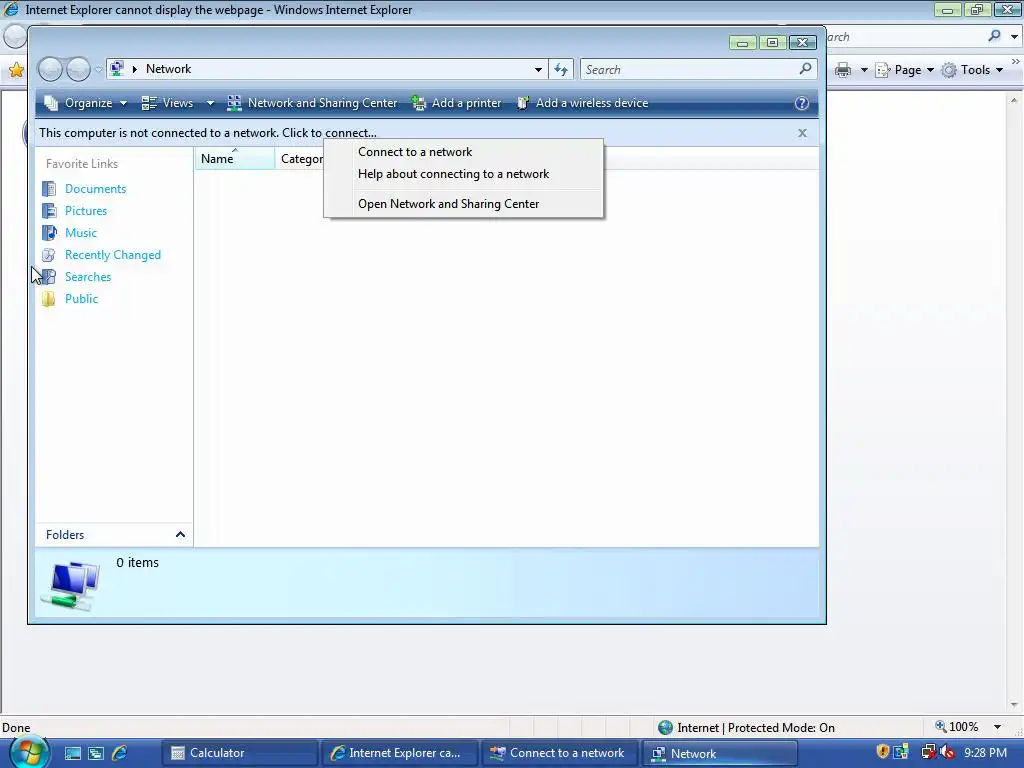This screenshot has height=768, width=1024.
Task: Click the Views toolbar button
Action: point(168,103)
